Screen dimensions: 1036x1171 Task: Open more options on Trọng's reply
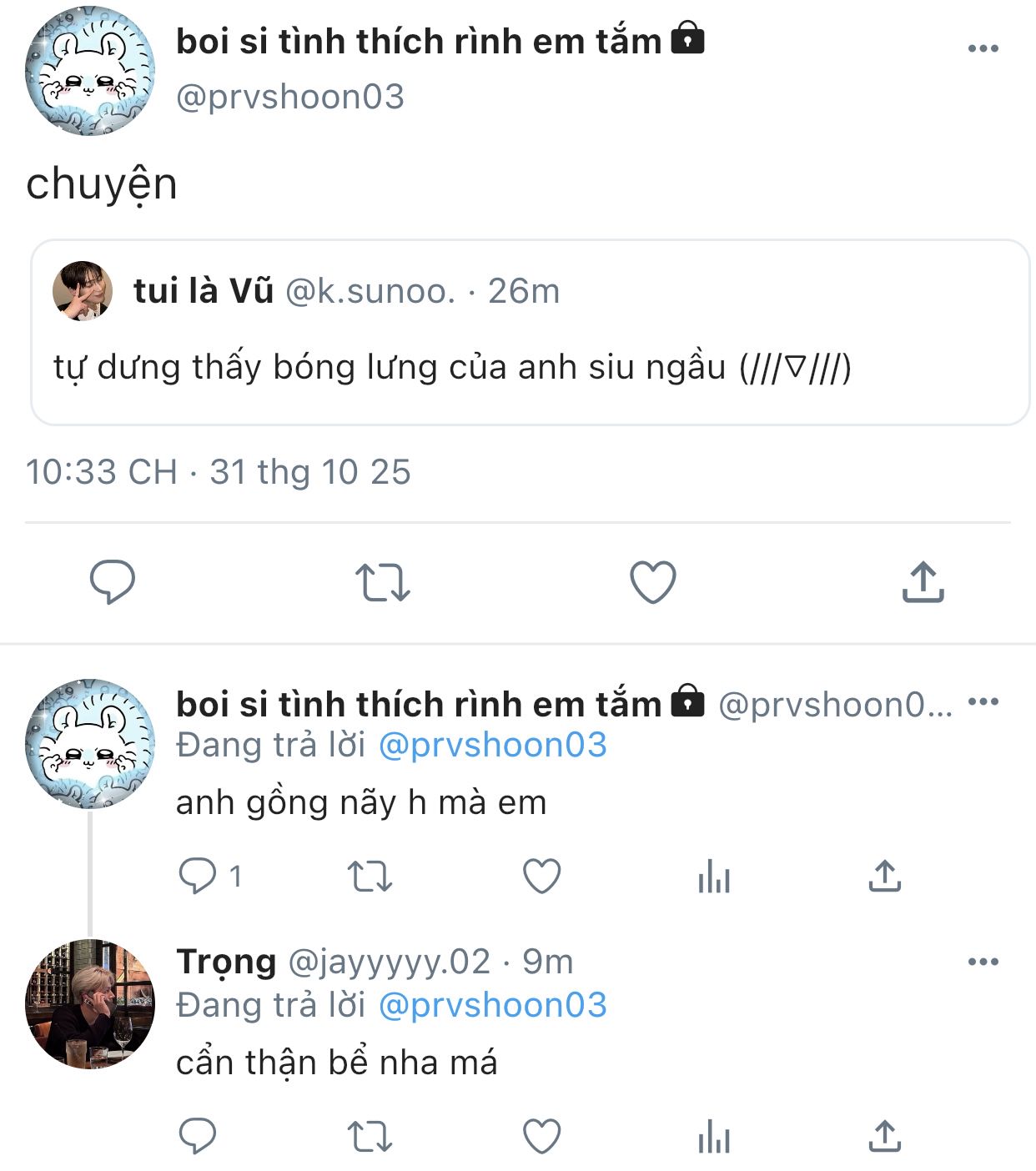pos(983,962)
